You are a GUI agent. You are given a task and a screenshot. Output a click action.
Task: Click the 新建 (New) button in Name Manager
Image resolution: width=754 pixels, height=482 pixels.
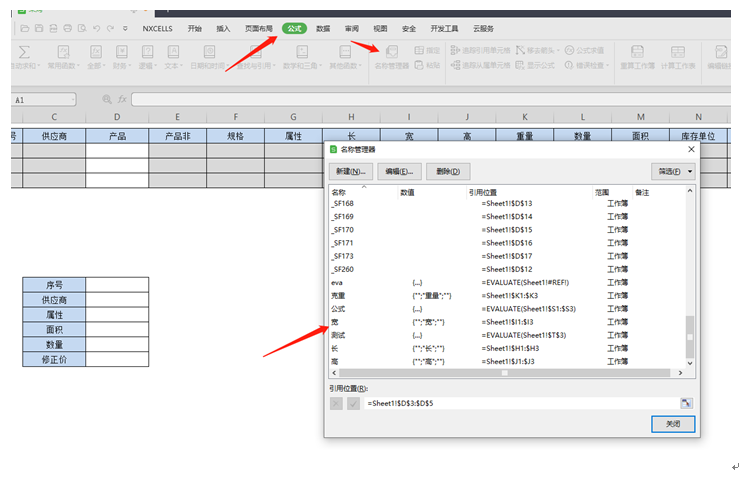tap(350, 171)
